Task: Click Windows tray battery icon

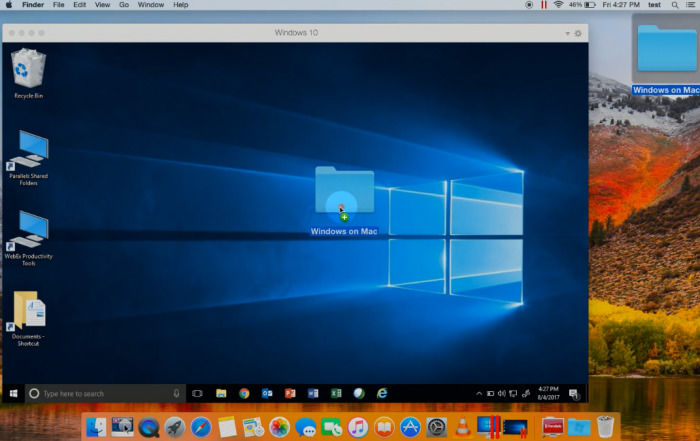Action: pos(490,394)
